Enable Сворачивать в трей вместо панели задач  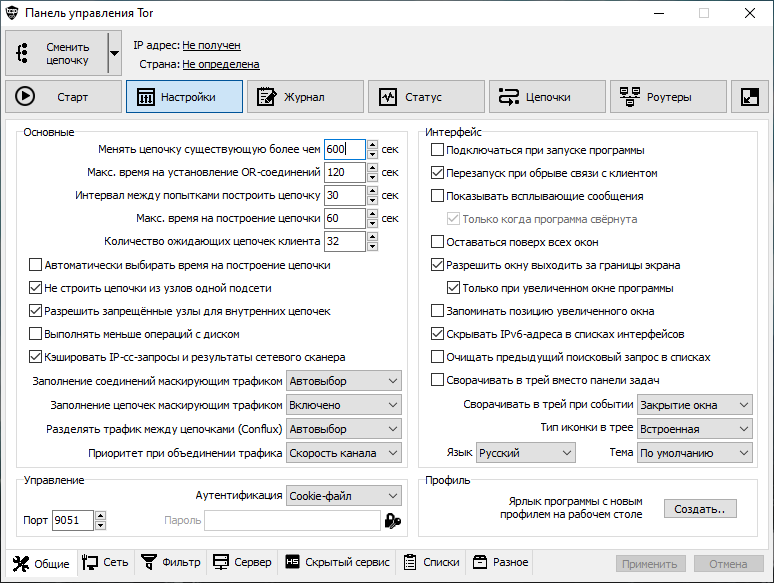click(x=437, y=380)
